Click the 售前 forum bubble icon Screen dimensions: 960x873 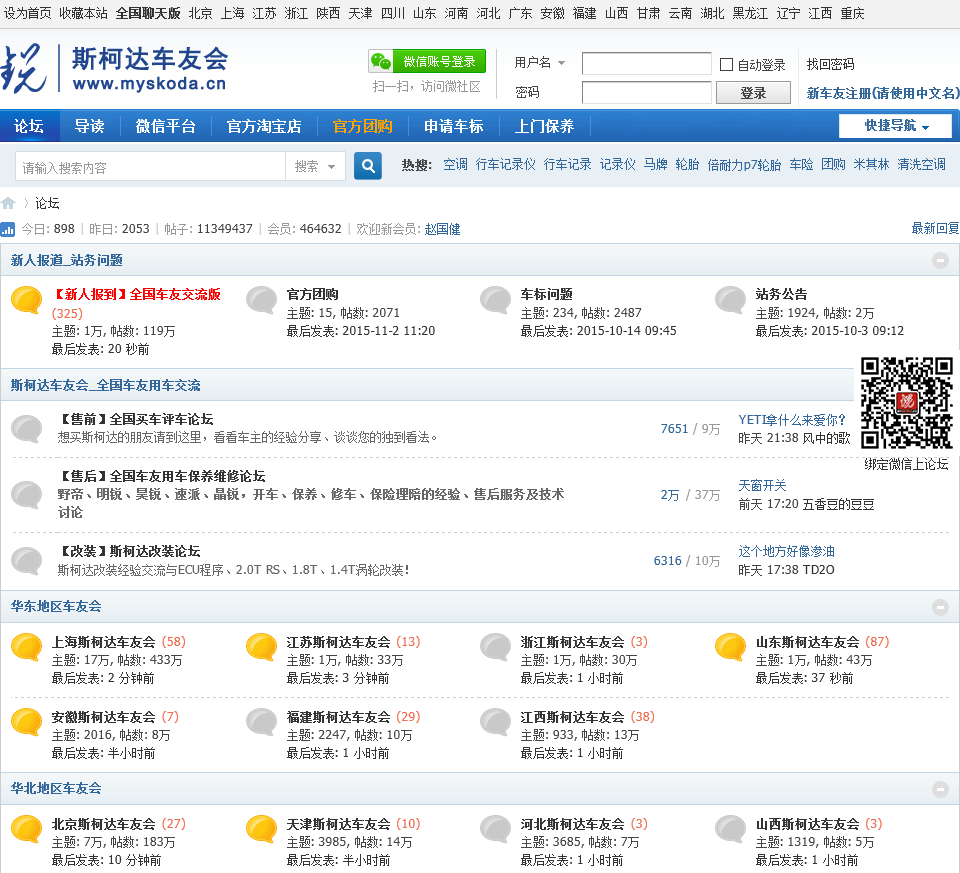coord(27,429)
